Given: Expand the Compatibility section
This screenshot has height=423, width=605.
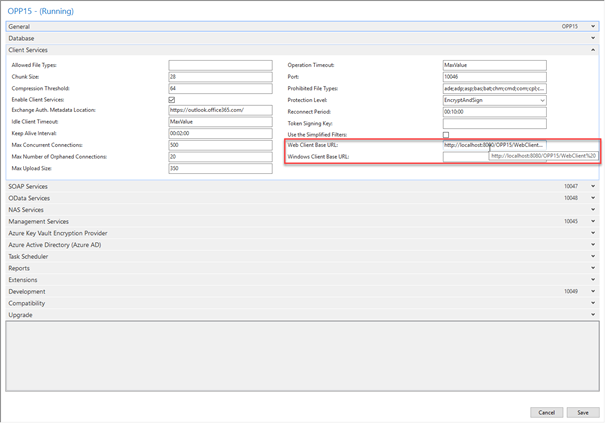Looking at the screenshot, I should [x=593, y=303].
